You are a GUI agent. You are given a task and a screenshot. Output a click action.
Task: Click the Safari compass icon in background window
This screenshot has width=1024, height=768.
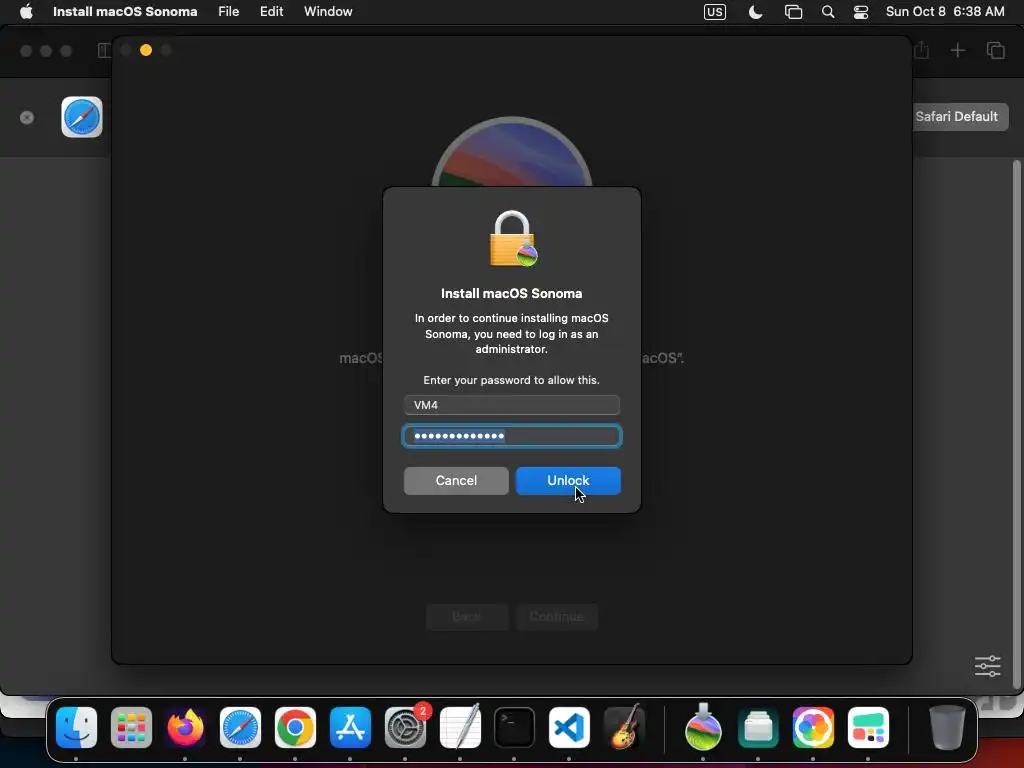point(82,117)
